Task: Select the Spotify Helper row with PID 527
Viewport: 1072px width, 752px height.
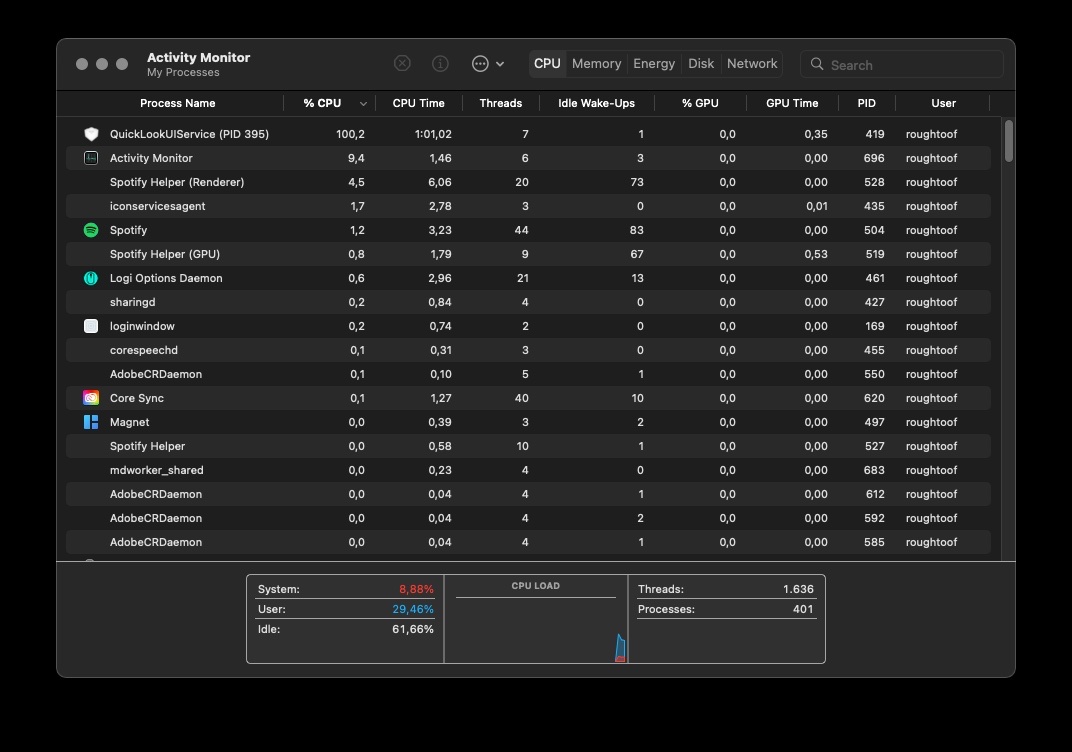Action: coord(528,446)
